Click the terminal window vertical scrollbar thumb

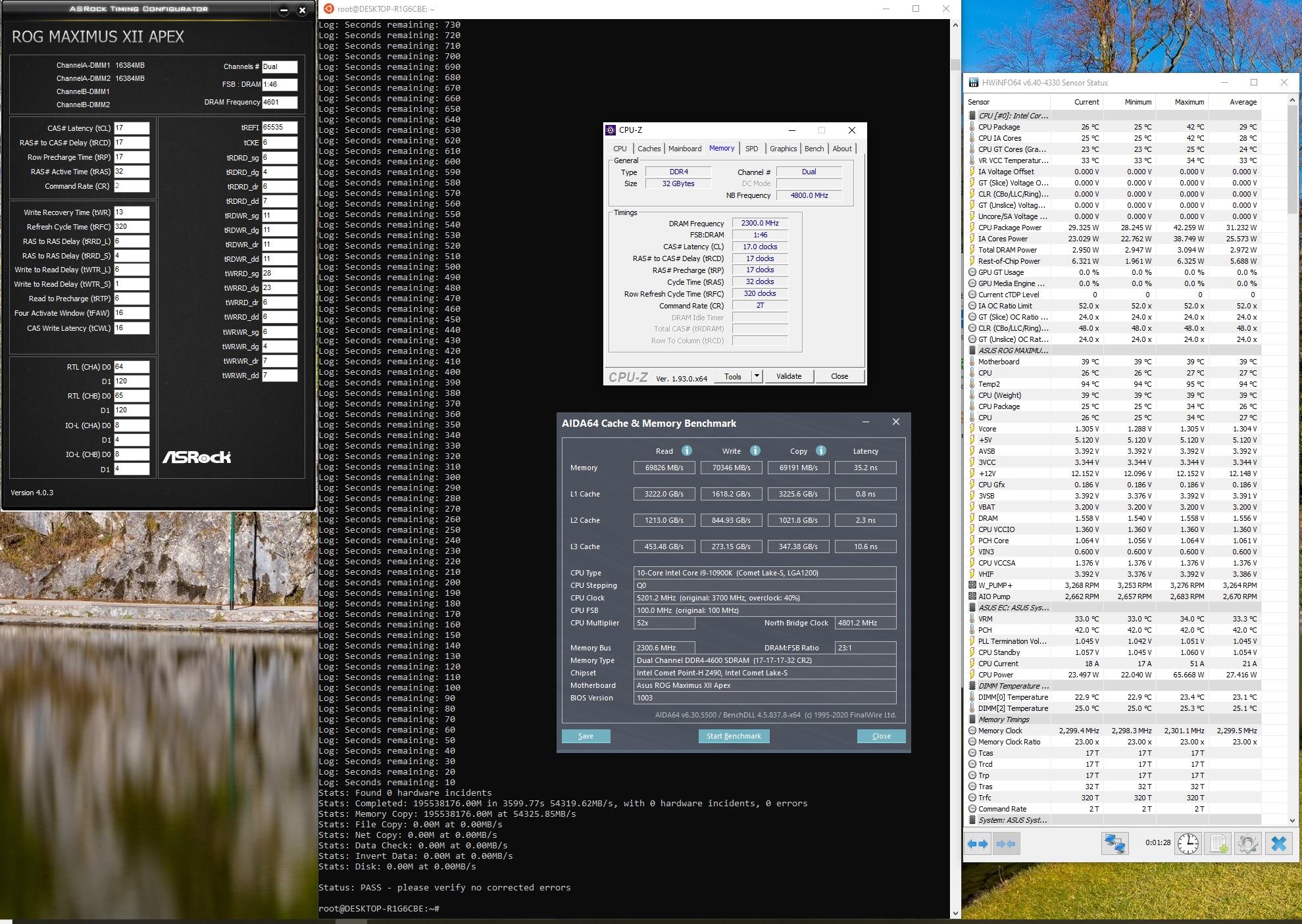click(x=955, y=64)
